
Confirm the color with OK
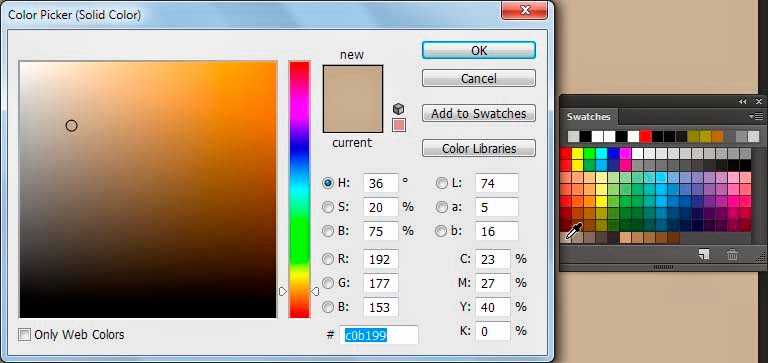pos(479,50)
